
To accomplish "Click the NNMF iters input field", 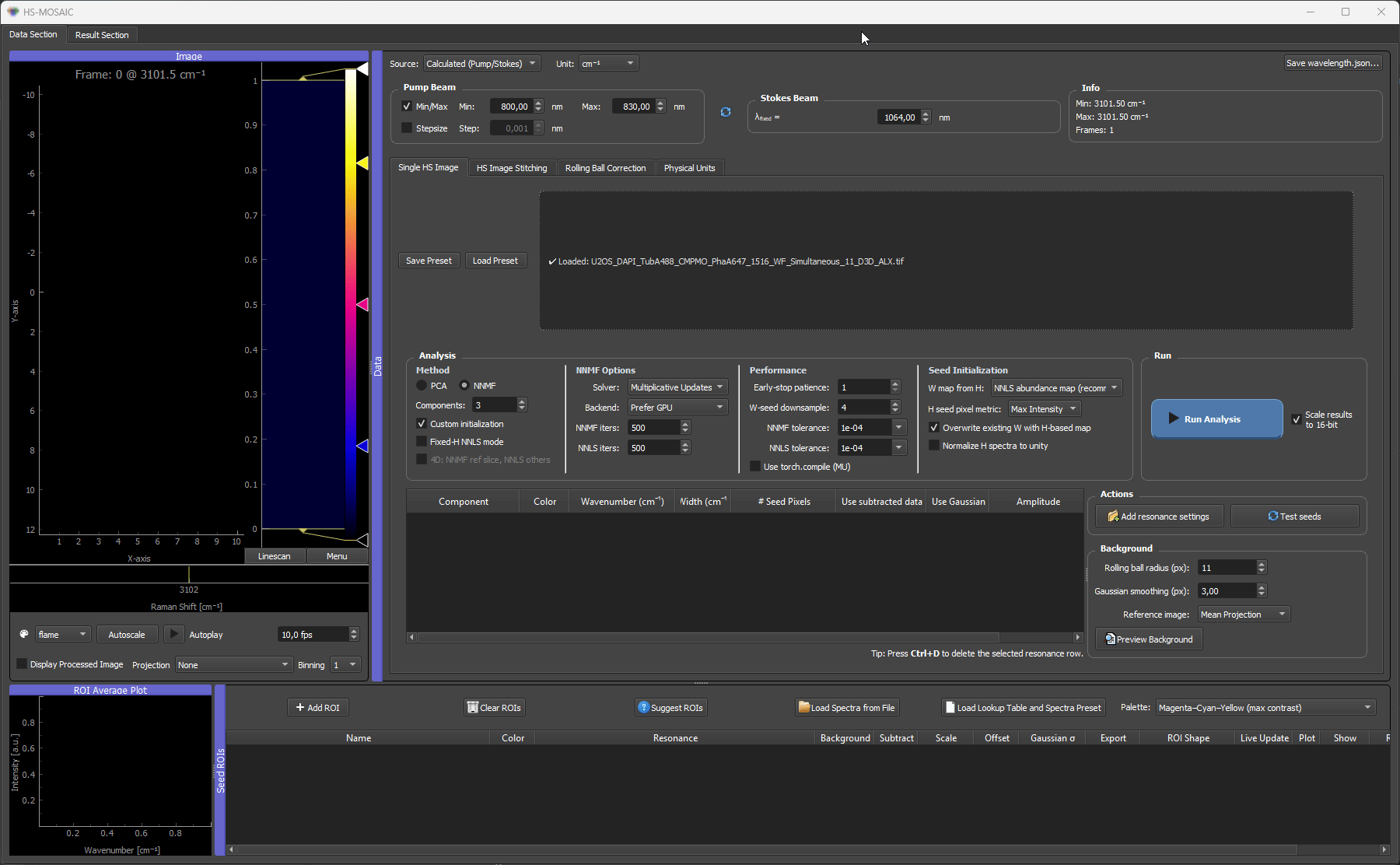I will tap(653, 428).
